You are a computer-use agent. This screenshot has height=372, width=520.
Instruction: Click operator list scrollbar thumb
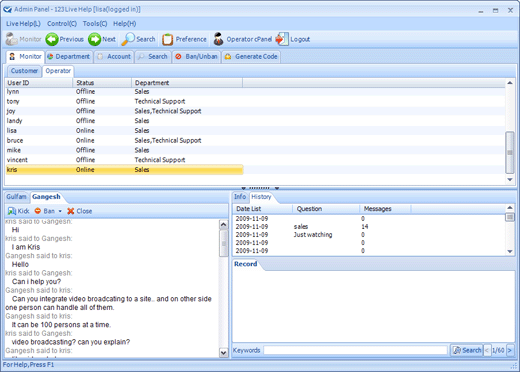click(x=510, y=152)
